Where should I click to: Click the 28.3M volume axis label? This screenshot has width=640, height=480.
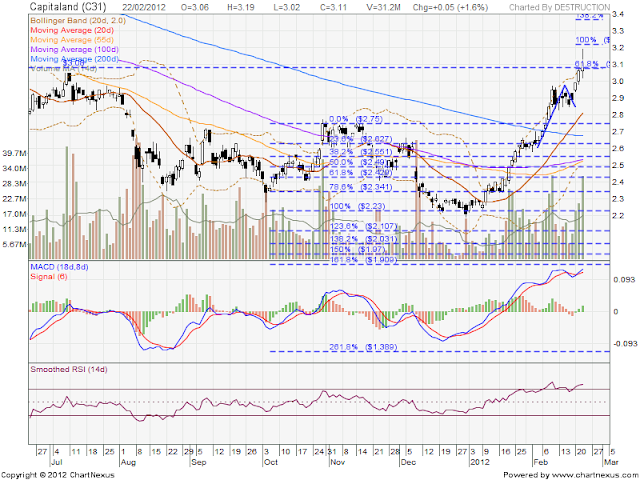click(14, 184)
